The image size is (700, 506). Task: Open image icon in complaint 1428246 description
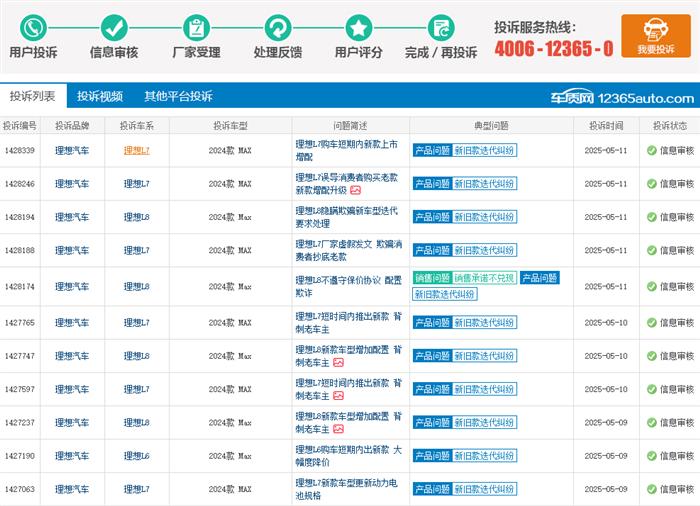coord(355,190)
